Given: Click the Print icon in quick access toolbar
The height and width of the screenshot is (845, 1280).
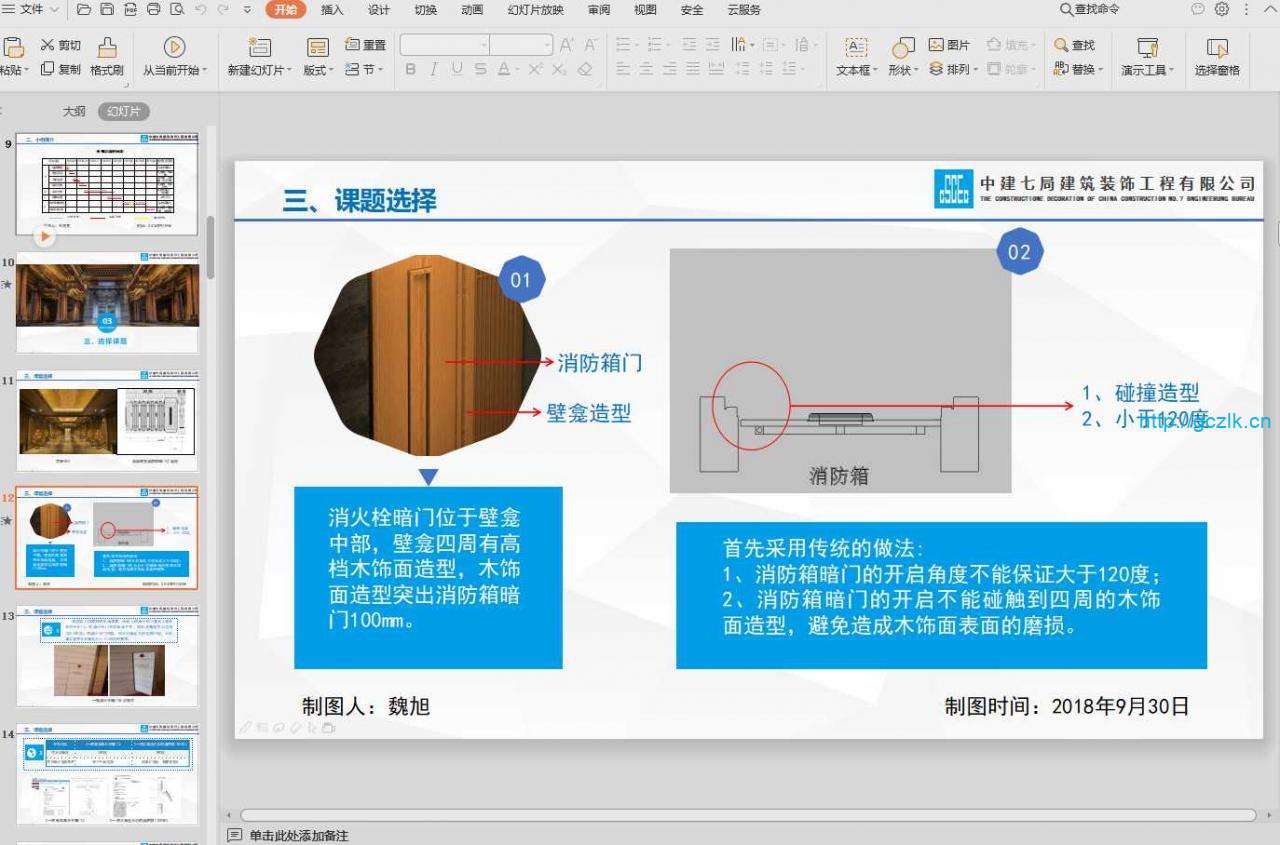Looking at the screenshot, I should 154,10.
